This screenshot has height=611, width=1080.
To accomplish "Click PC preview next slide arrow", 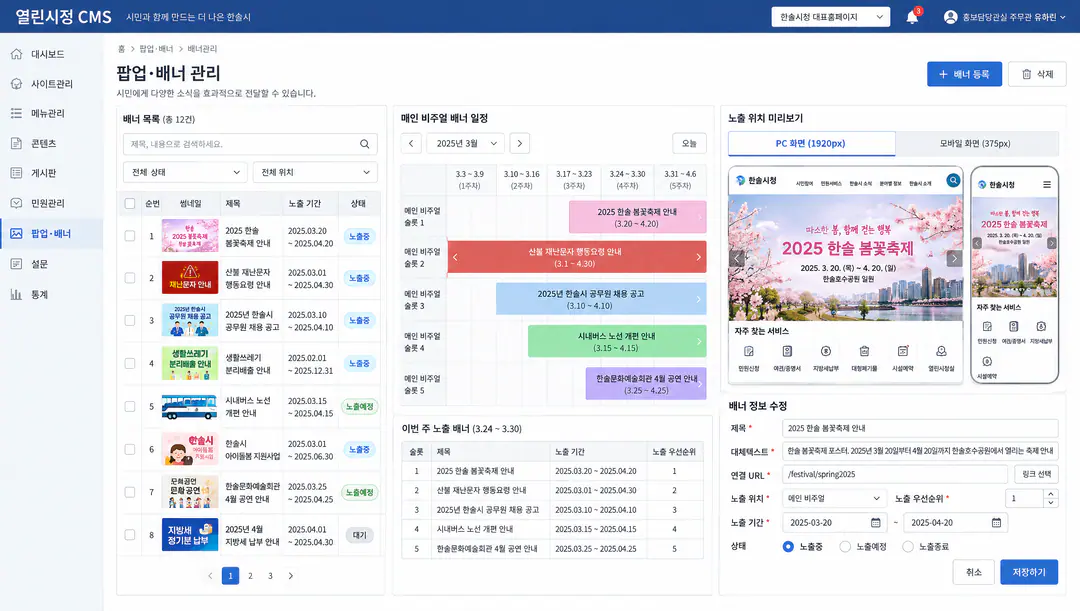I will (x=954, y=258).
